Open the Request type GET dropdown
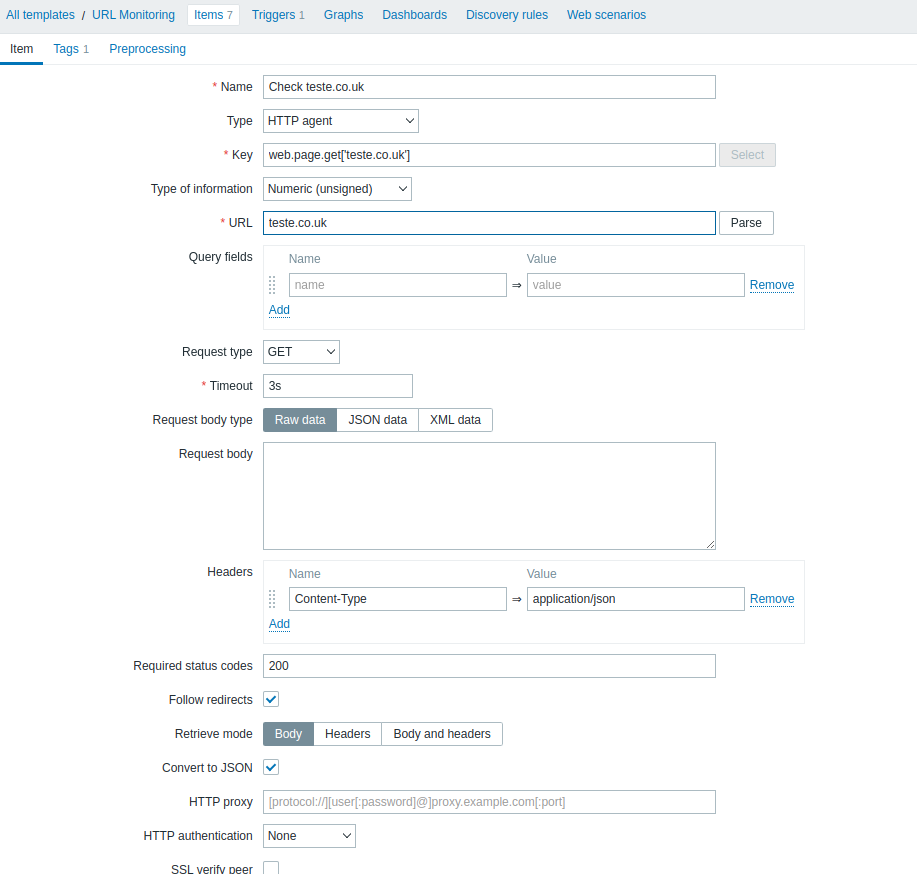Image resolution: width=917 pixels, height=874 pixels. pos(301,352)
